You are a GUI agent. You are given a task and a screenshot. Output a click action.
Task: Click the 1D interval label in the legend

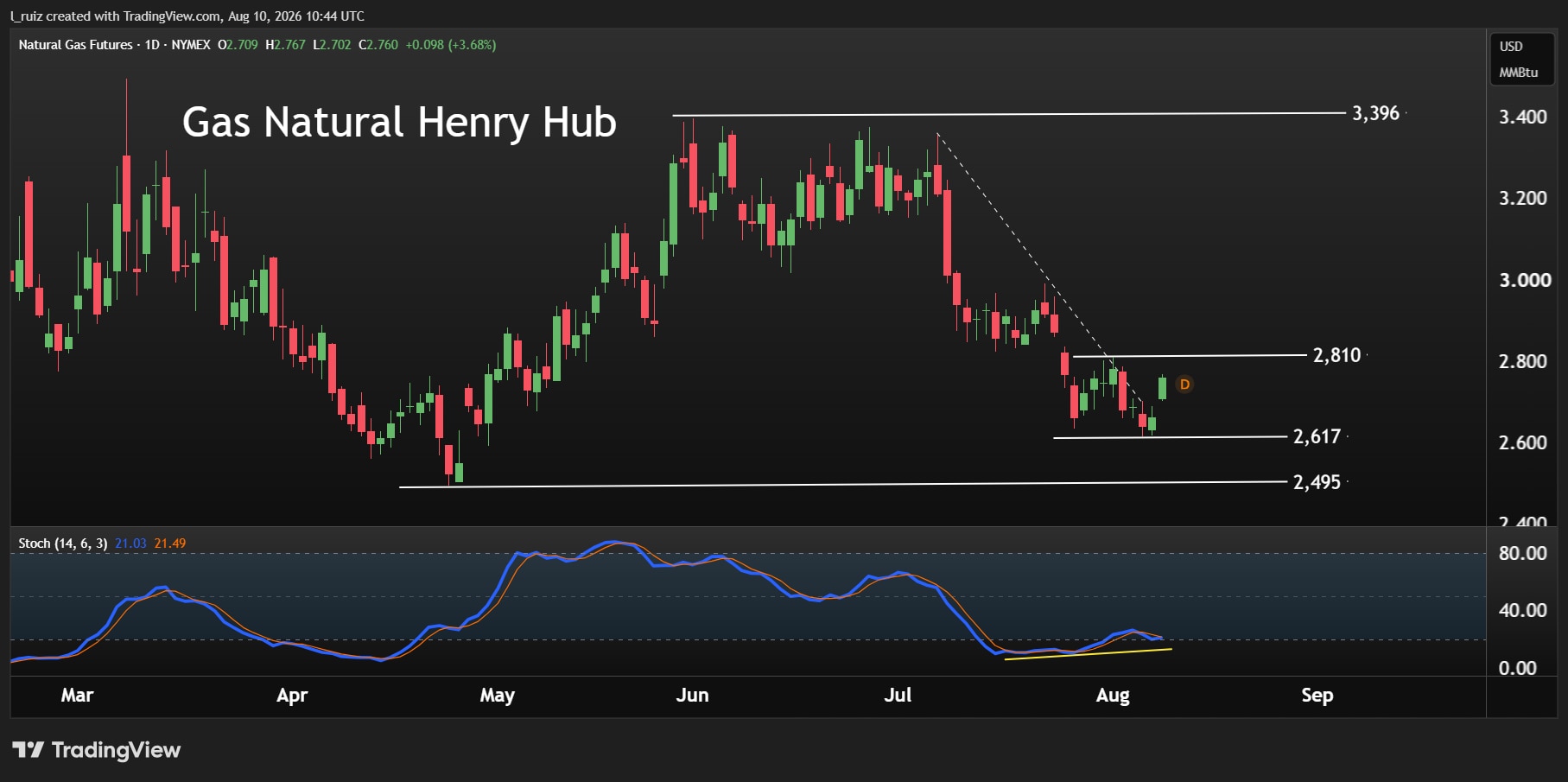tap(153, 45)
